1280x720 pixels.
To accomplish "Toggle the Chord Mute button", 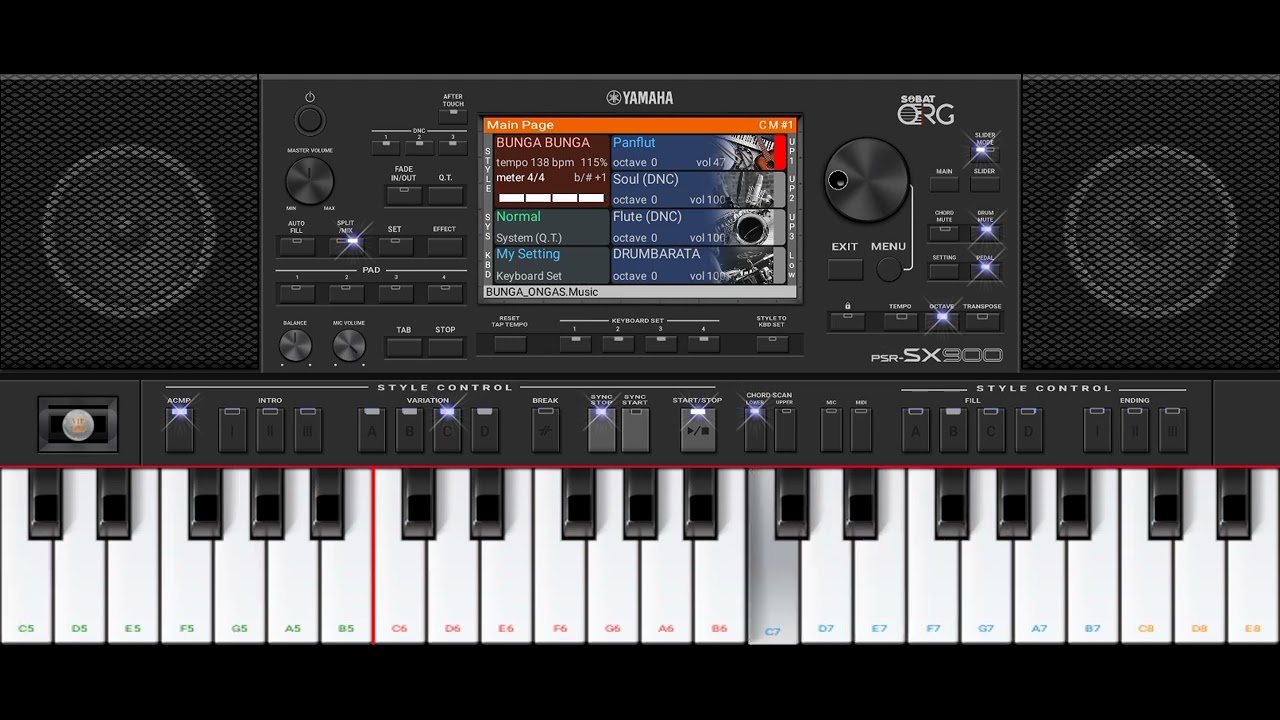I will [x=944, y=232].
